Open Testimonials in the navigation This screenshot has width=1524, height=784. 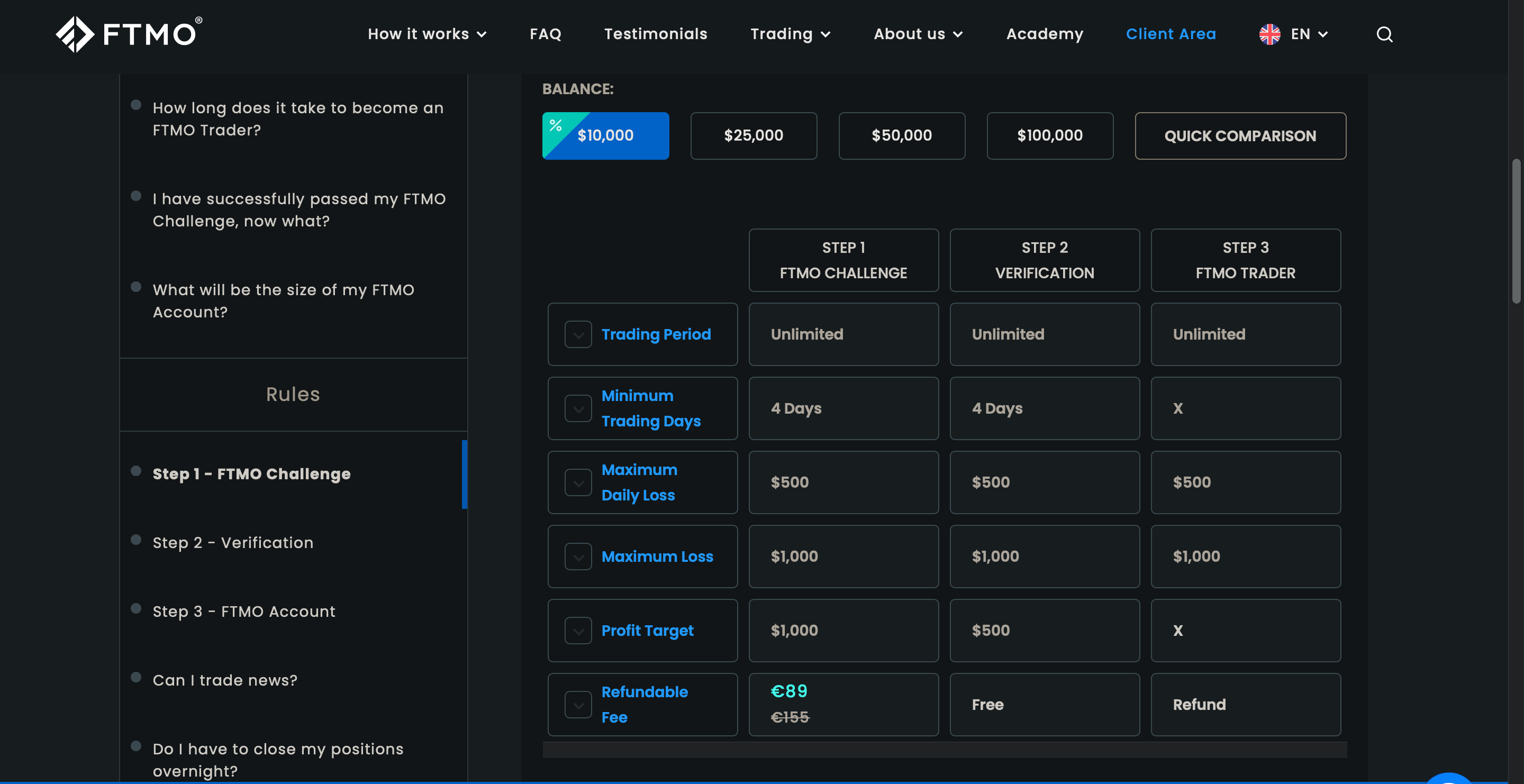tap(656, 34)
